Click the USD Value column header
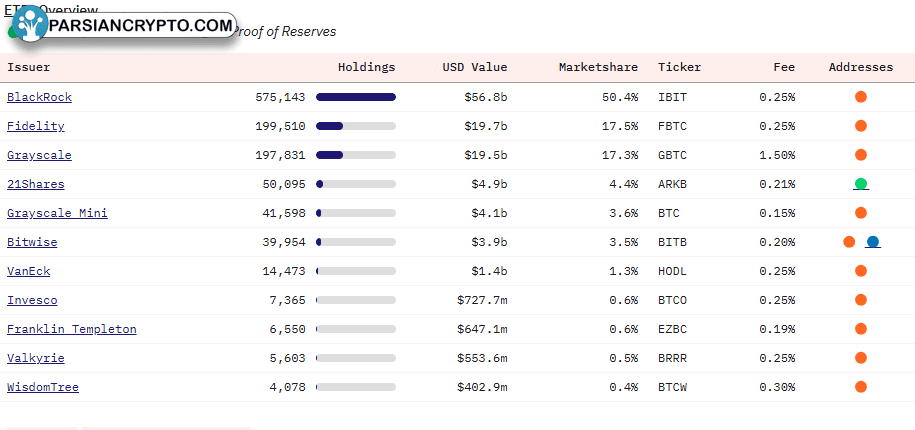 pyautogui.click(x=474, y=67)
